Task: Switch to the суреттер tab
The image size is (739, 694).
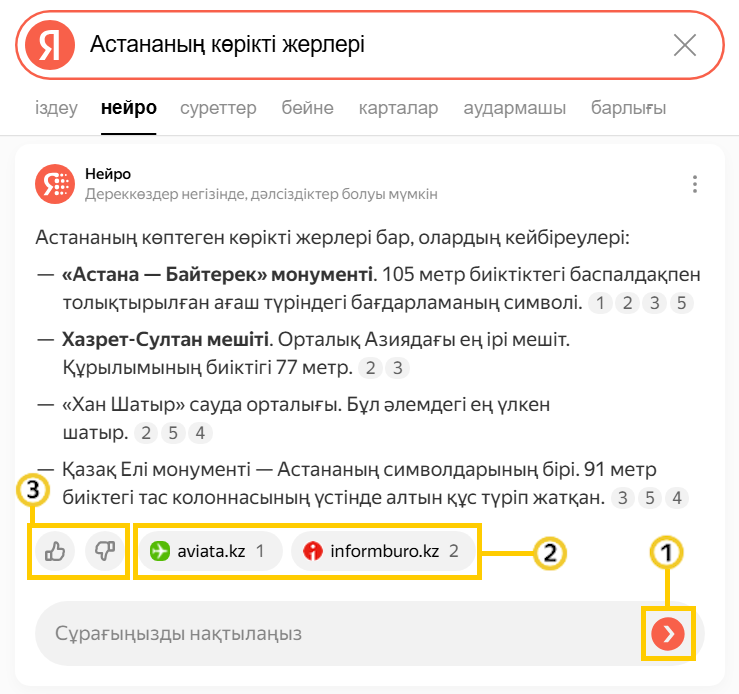Action: (x=218, y=108)
